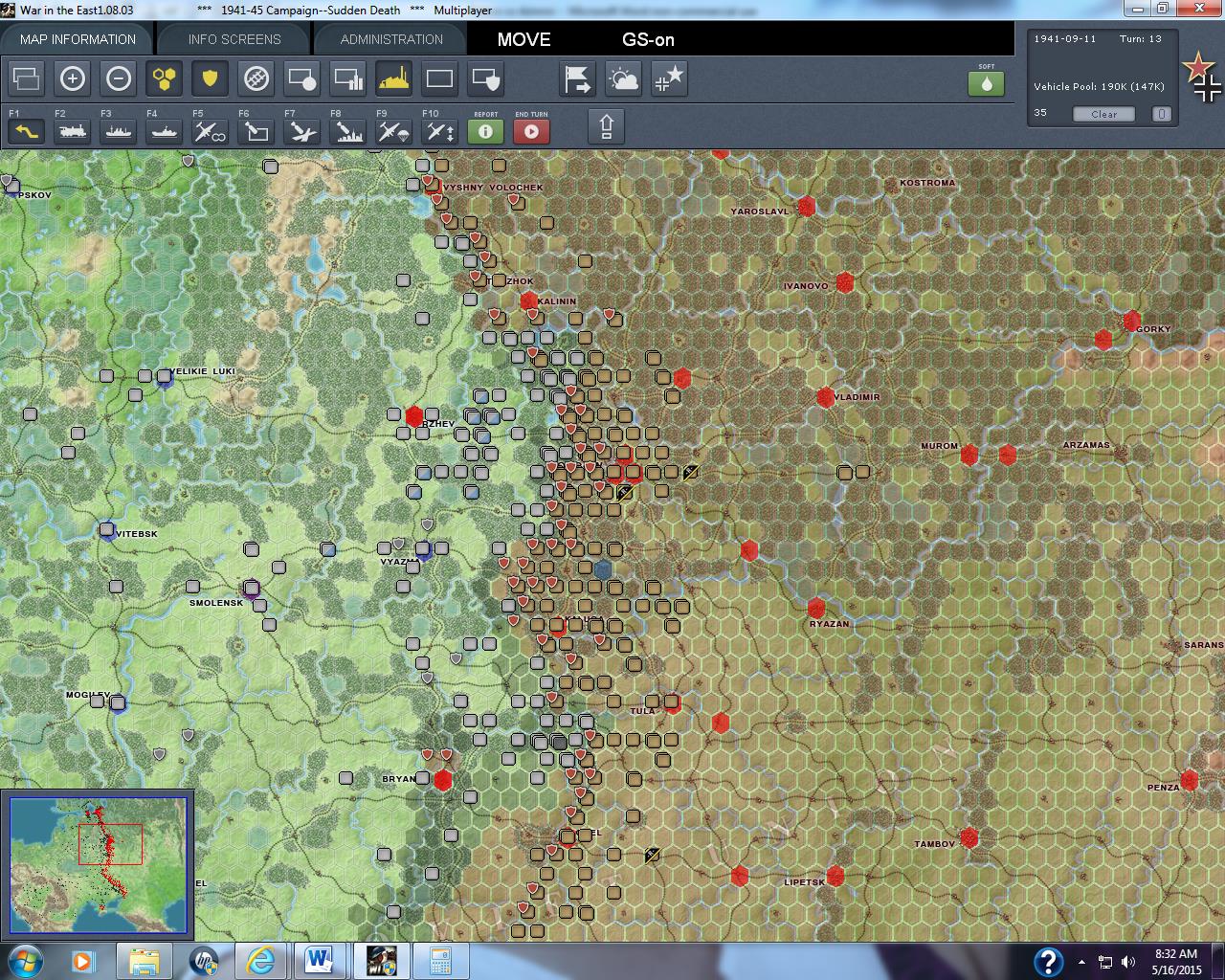Zoom in the map with plus icon
The height and width of the screenshot is (980, 1225).
73,78
